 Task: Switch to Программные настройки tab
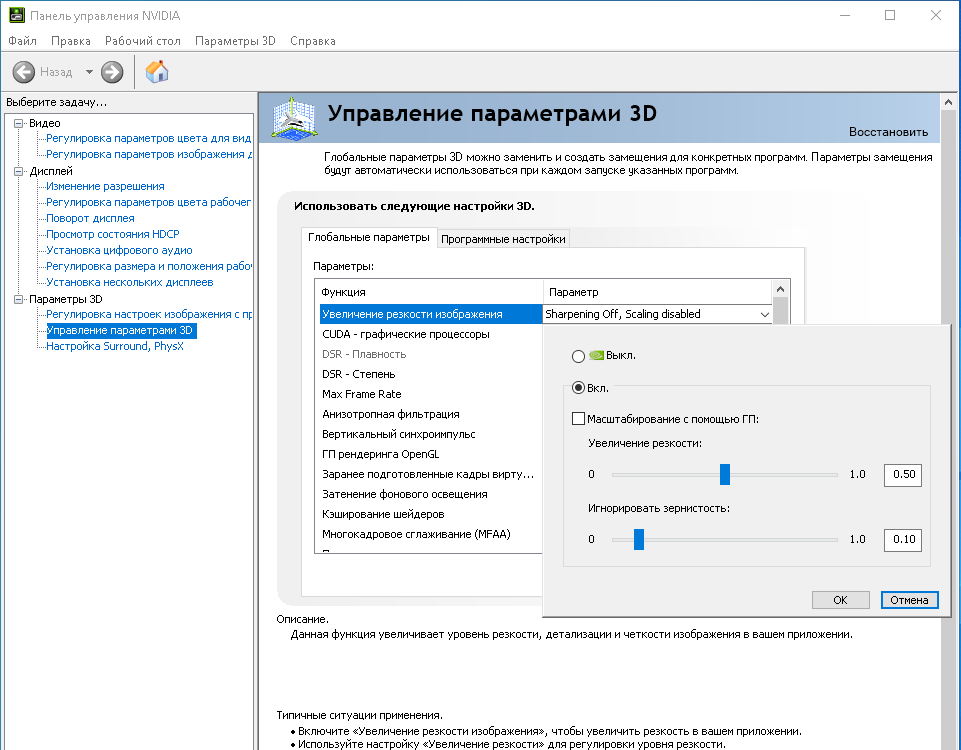(x=504, y=239)
